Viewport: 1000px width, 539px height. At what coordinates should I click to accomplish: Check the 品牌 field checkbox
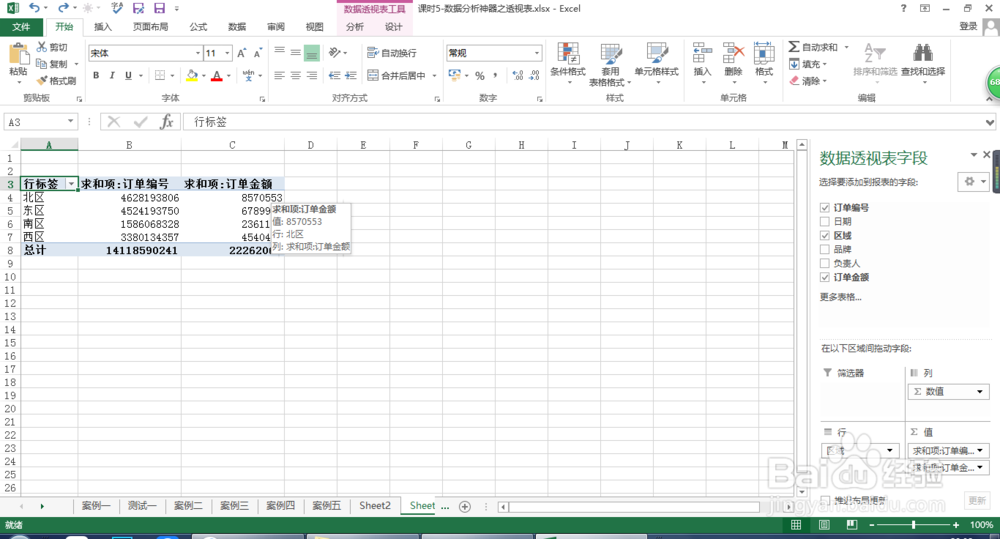point(825,249)
